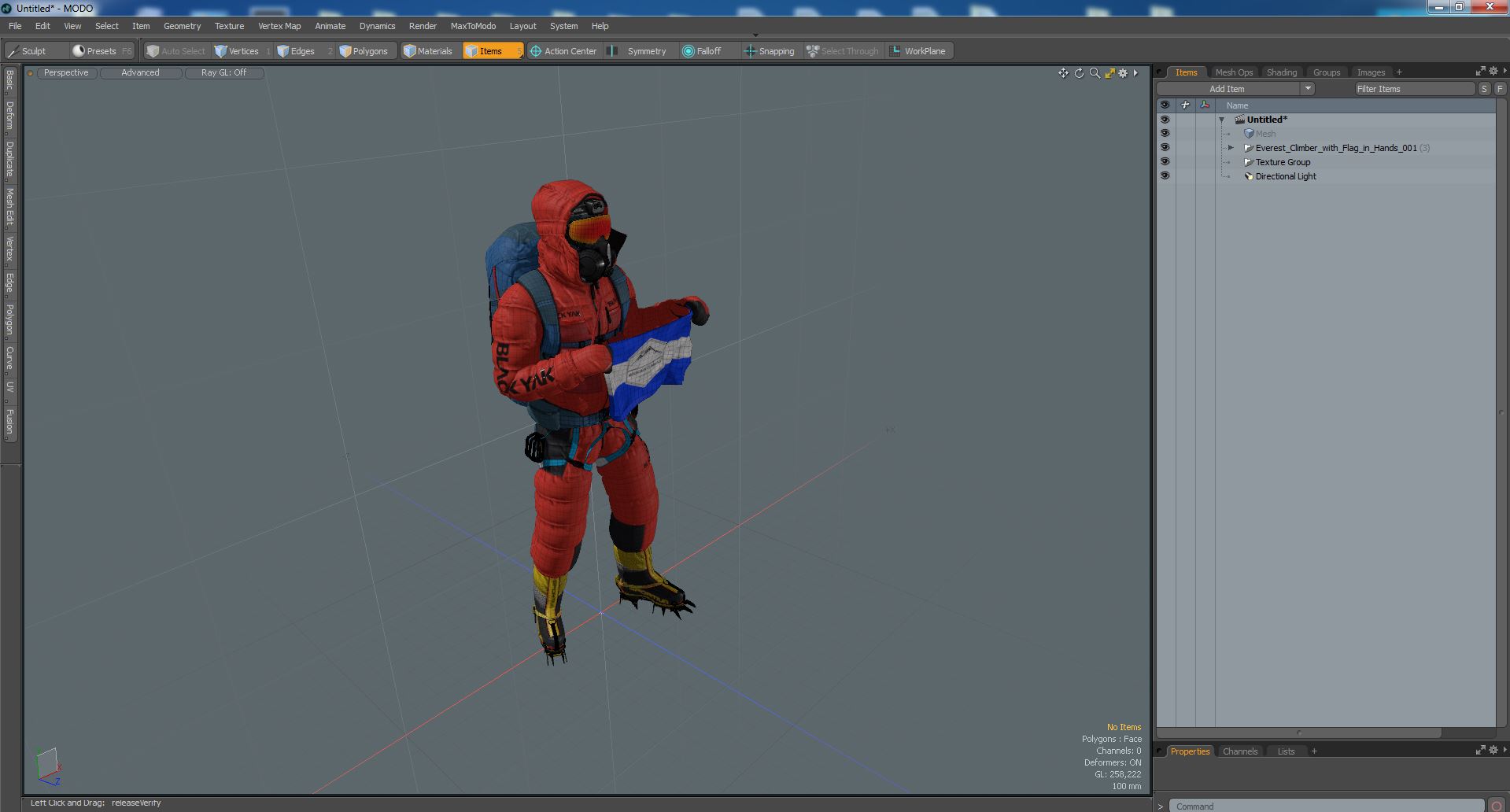Maximize the 3D viewport with expand icon
This screenshot has height=812, width=1510.
tap(1109, 73)
